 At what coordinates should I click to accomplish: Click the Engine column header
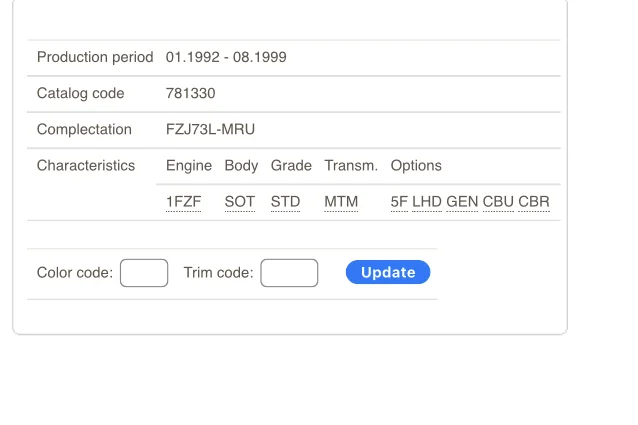point(189,166)
